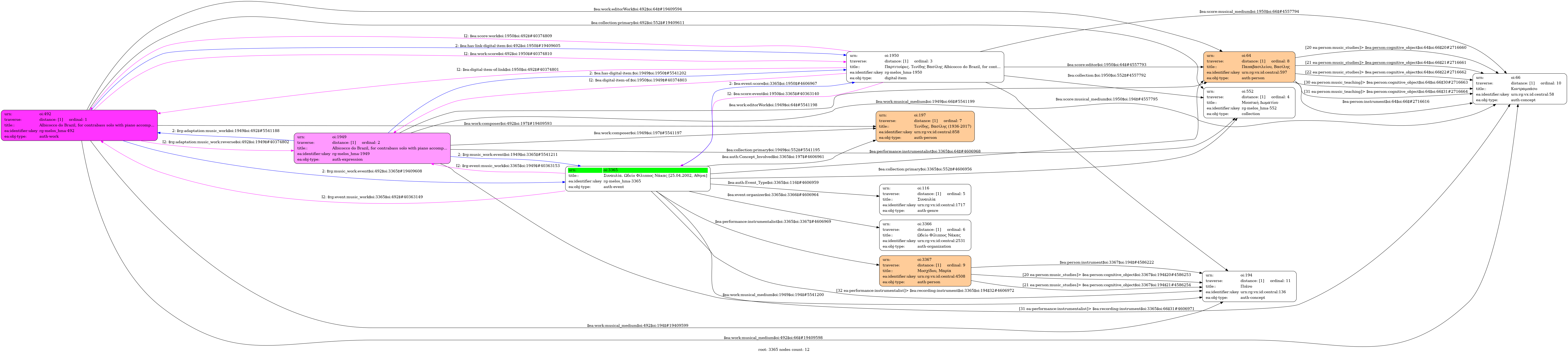Click the rg:music_work:event oi:492 to oi:3365 edge label
This screenshot has height=354, width=1568.
pos(372,171)
